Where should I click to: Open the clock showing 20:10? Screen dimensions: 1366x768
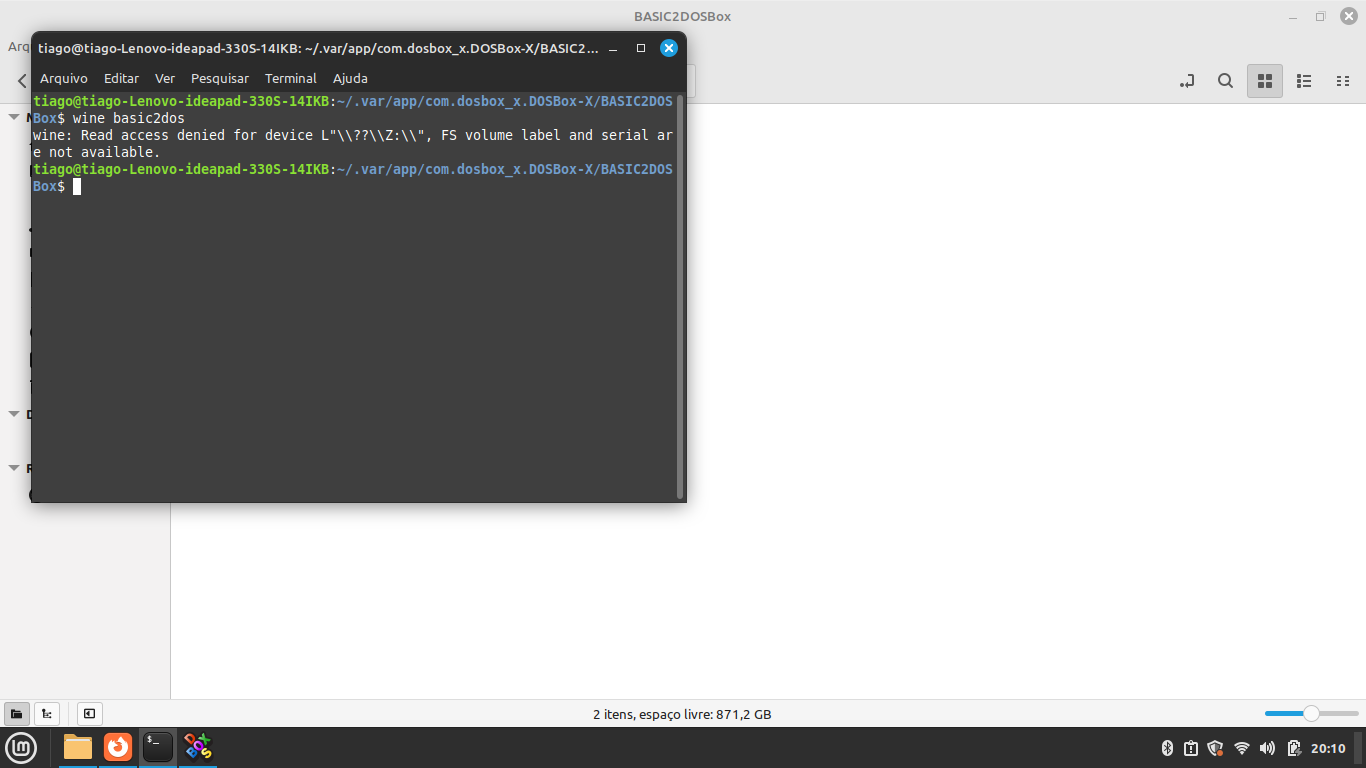pyautogui.click(x=1328, y=748)
